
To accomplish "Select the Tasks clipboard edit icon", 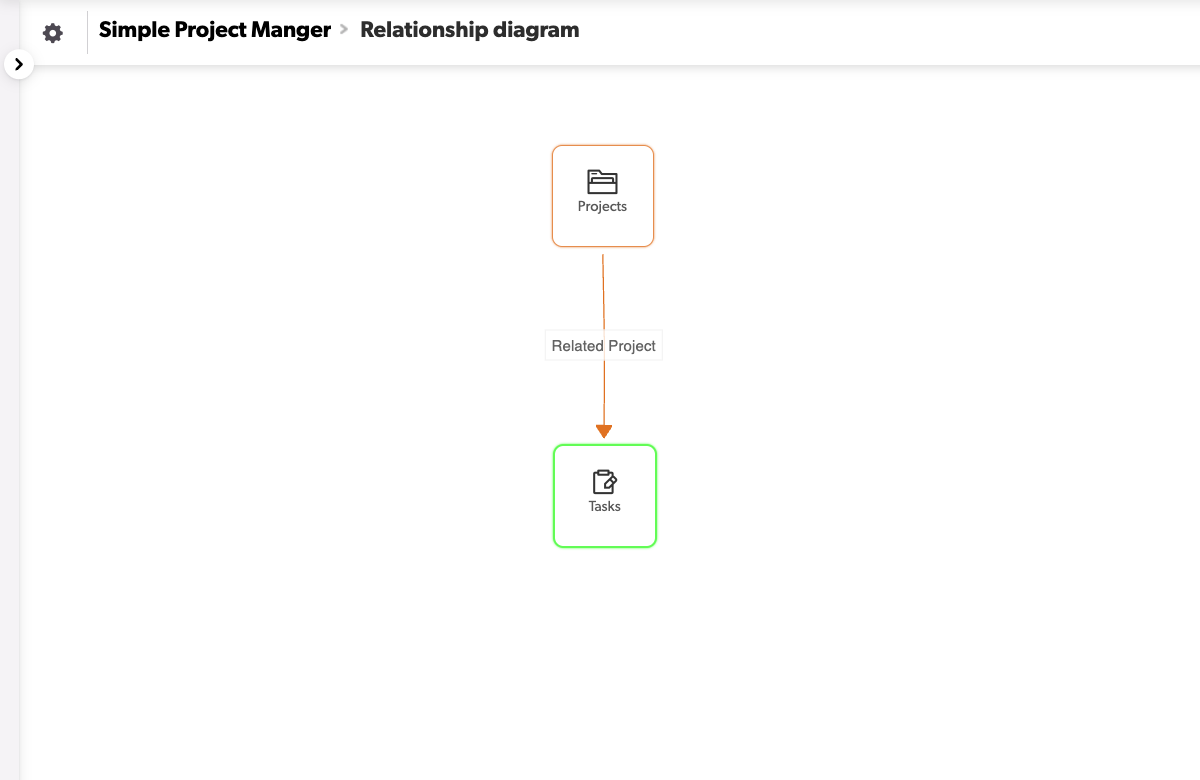I will (604, 482).
